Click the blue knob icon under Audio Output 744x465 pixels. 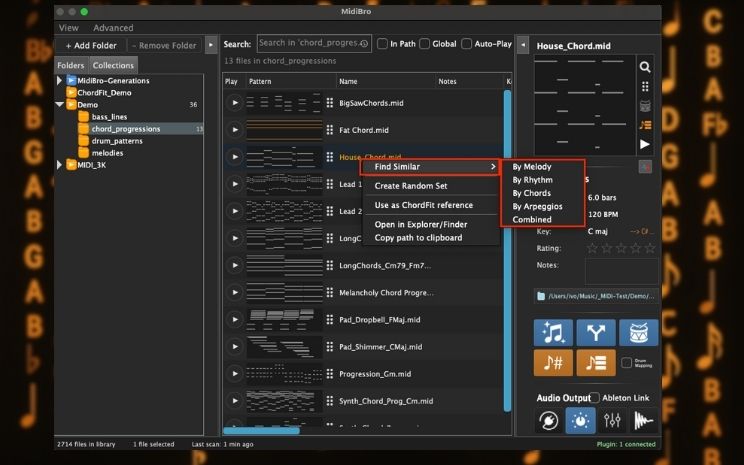coord(580,420)
